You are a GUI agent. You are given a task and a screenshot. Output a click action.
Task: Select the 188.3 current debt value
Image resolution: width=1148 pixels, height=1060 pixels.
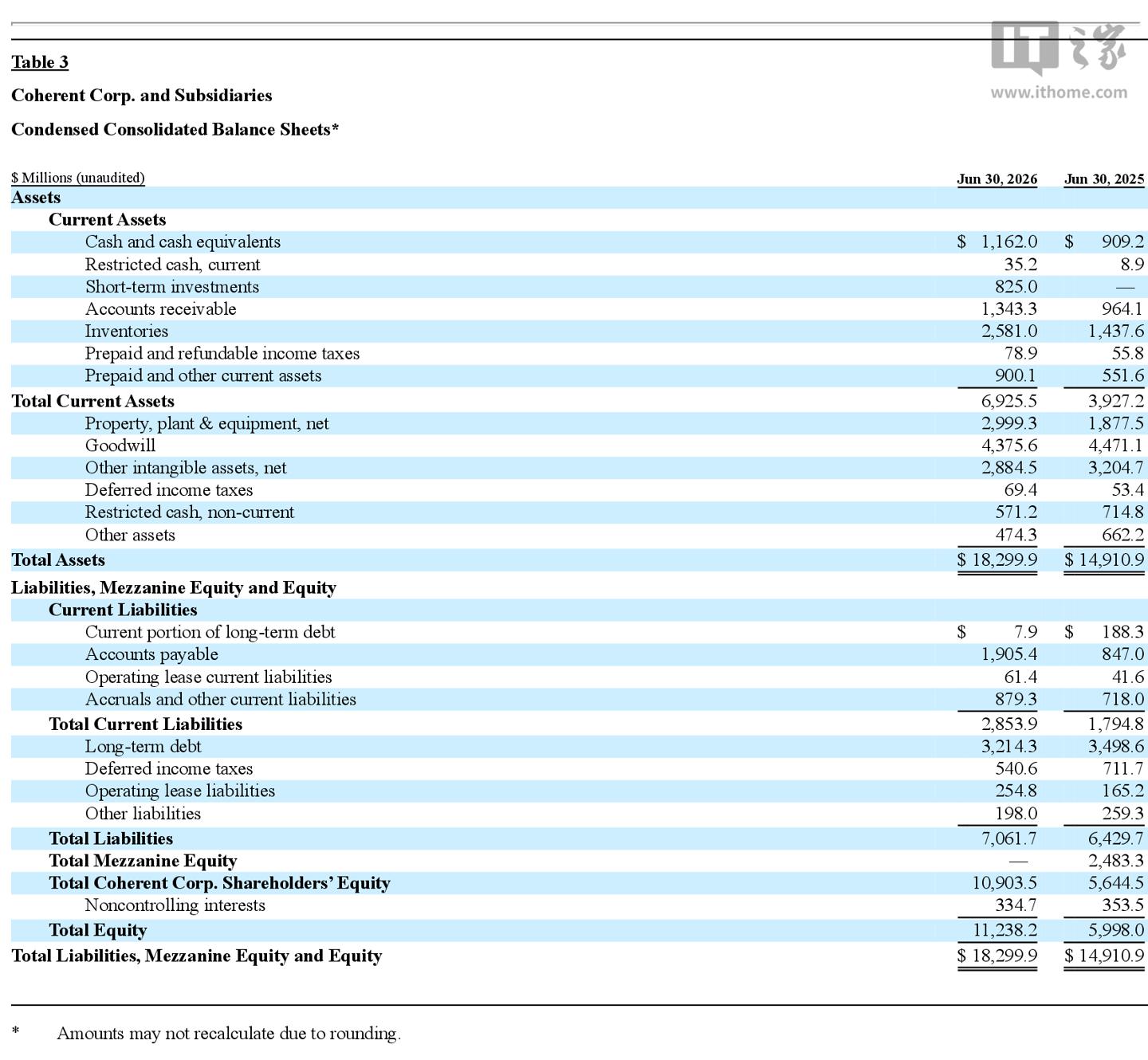(x=1123, y=633)
